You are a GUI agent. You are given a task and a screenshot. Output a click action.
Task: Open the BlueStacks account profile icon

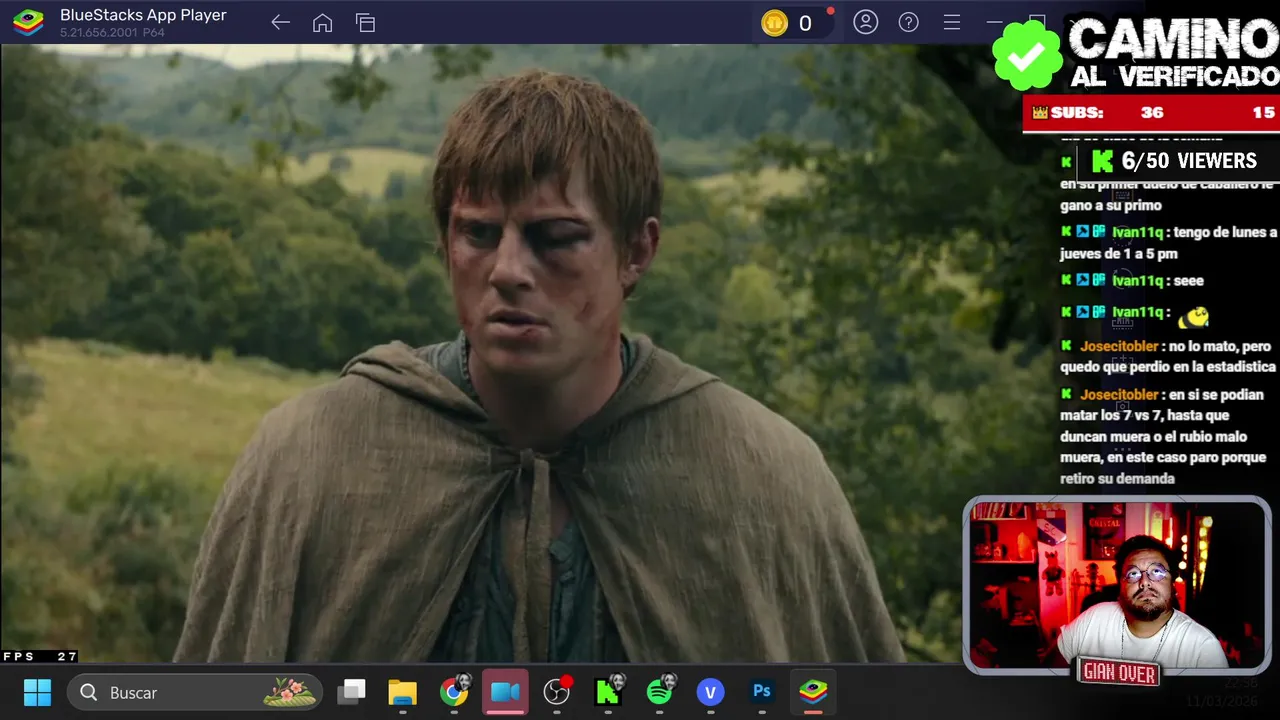[866, 22]
